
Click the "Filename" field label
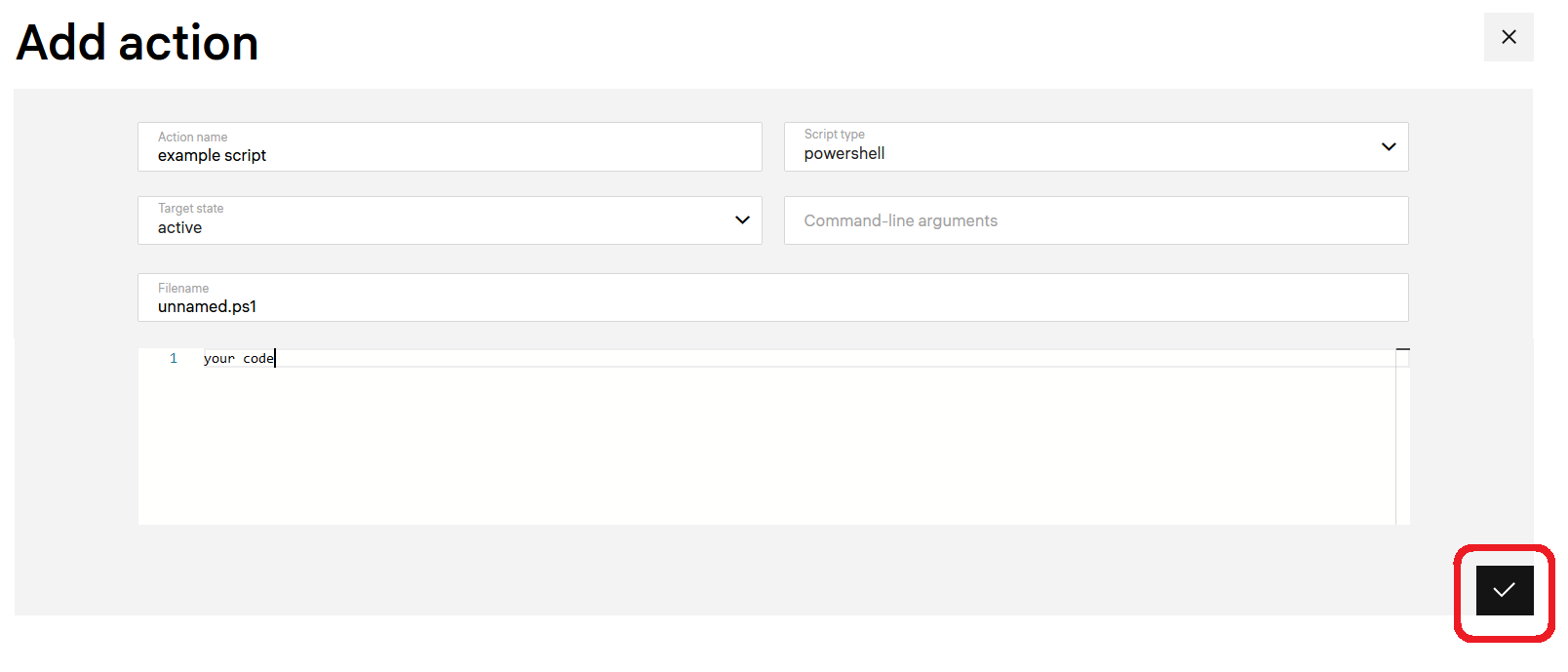click(183, 289)
